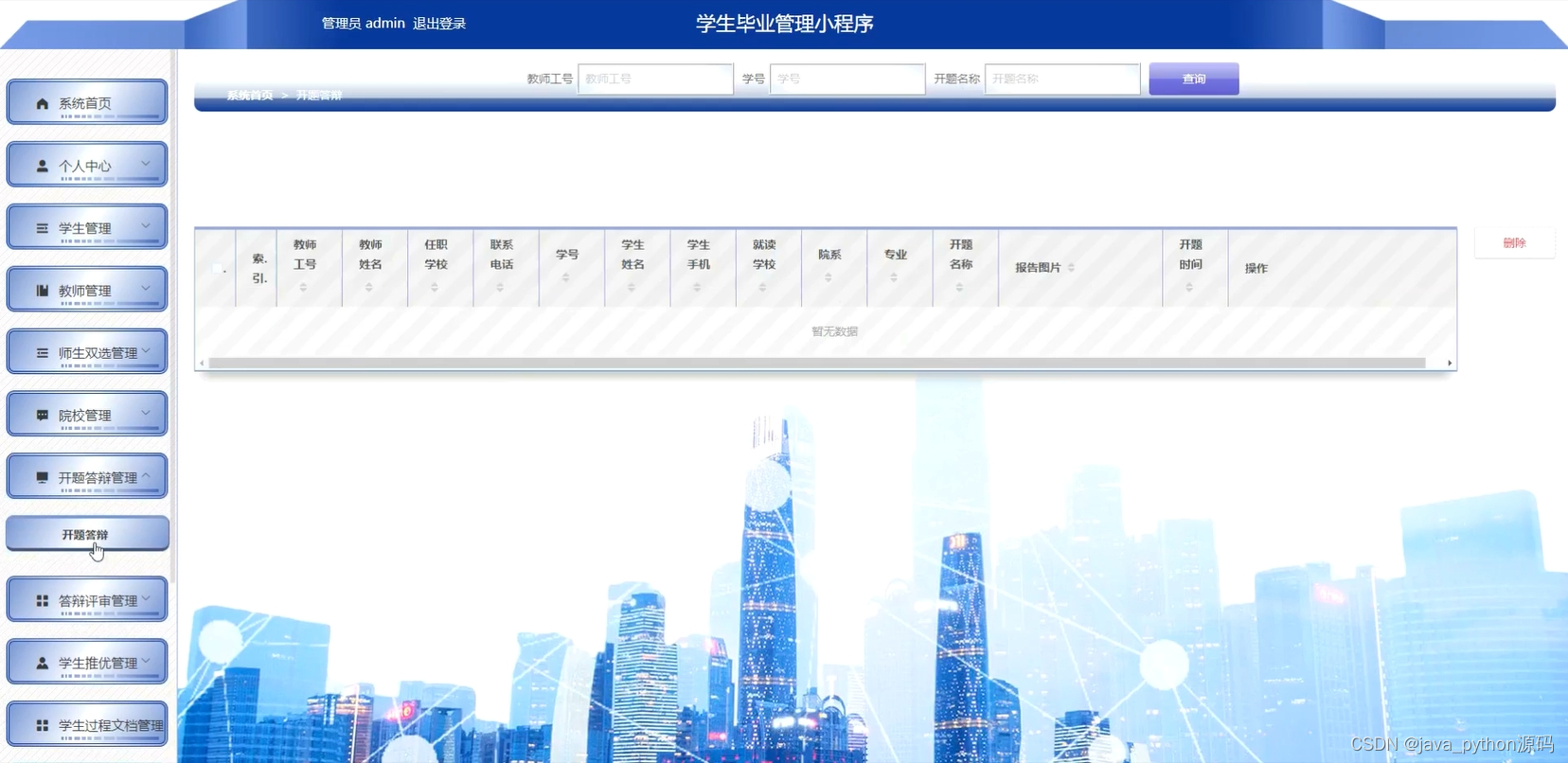Click 系统首页 breadcrumb link
This screenshot has height=763, width=1568.
pos(250,95)
